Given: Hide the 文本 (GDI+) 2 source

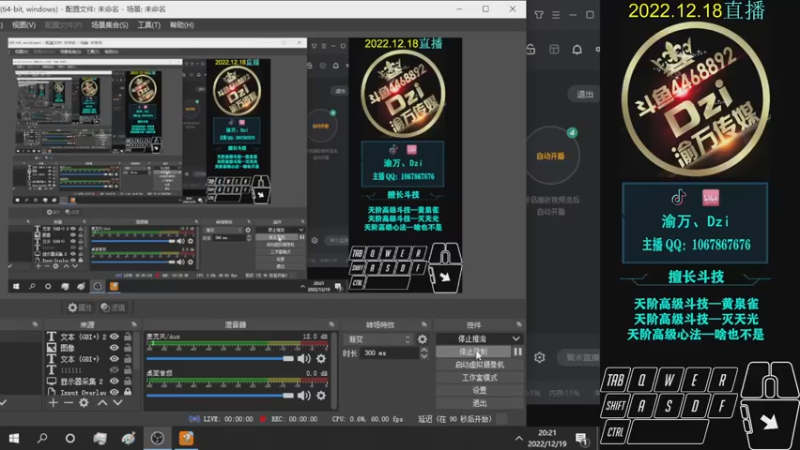Looking at the screenshot, I should click(x=114, y=337).
